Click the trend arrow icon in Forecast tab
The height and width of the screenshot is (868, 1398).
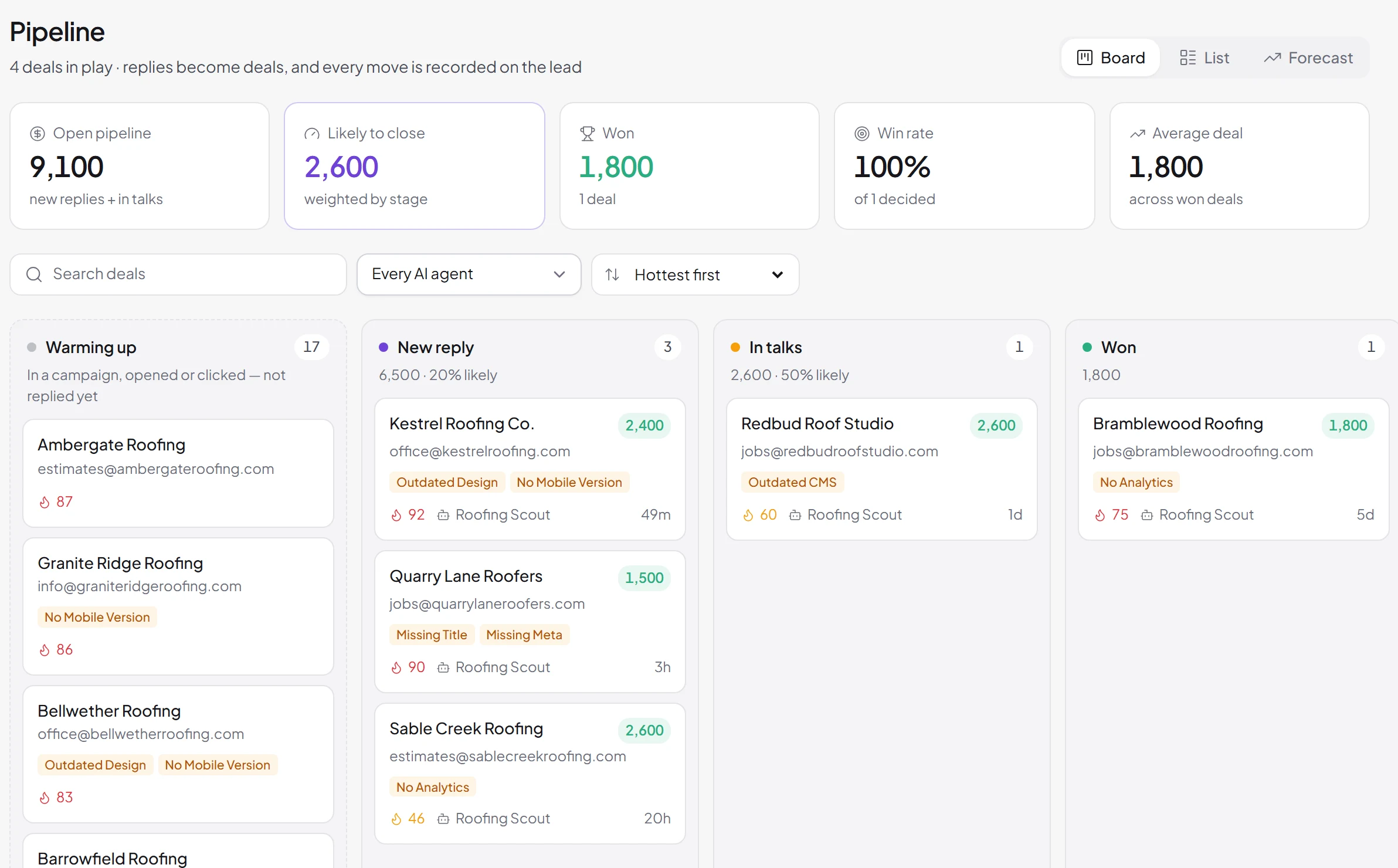click(1272, 57)
